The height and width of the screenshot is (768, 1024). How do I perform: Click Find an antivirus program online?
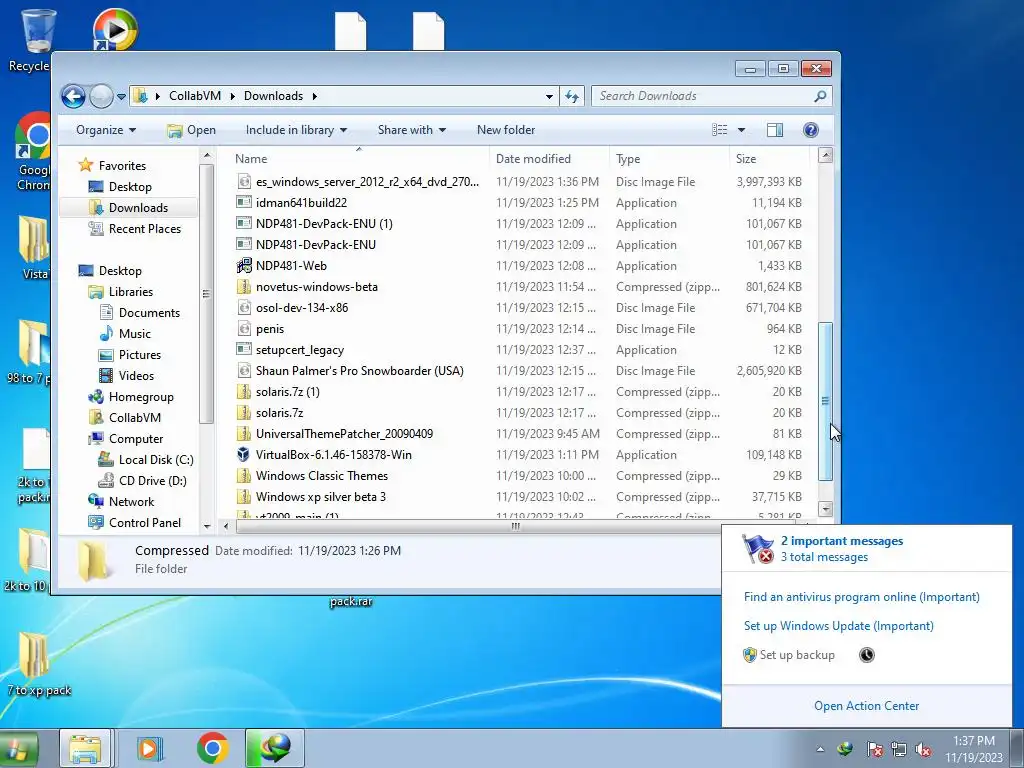(x=861, y=597)
